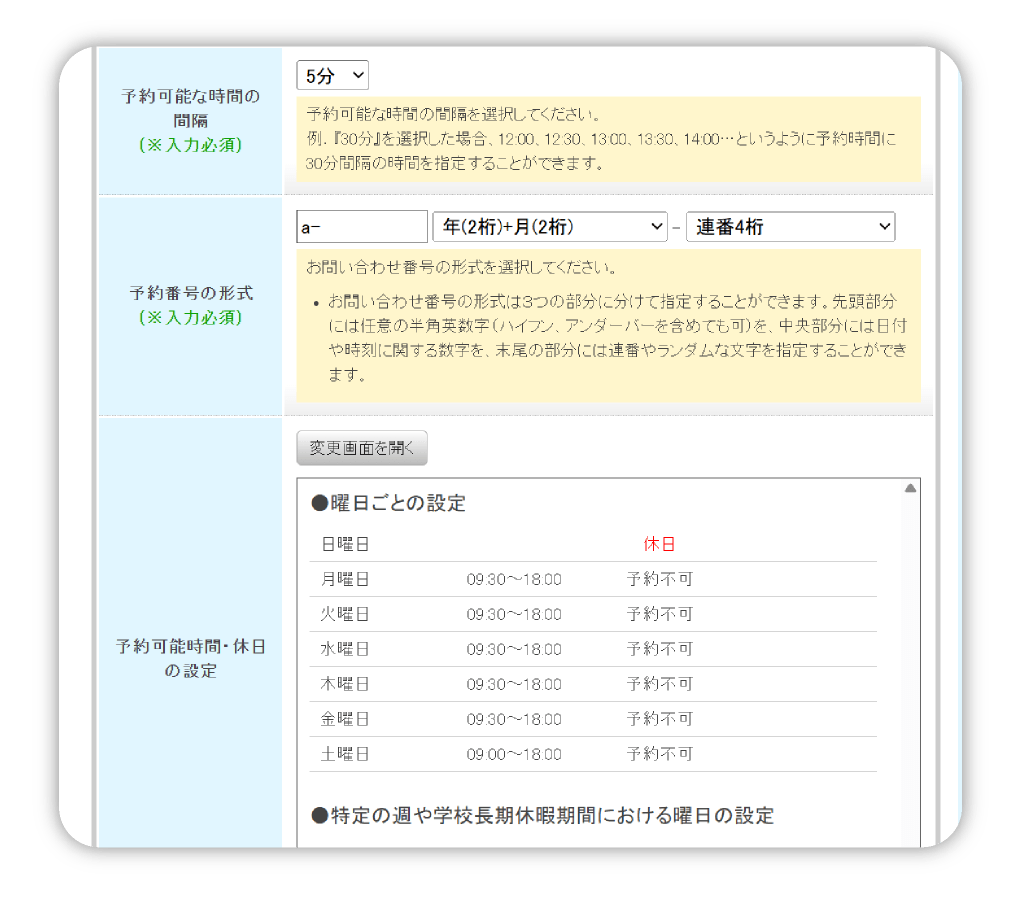
Task: Click 予約不可 in the Monday row
Action: pos(660,579)
